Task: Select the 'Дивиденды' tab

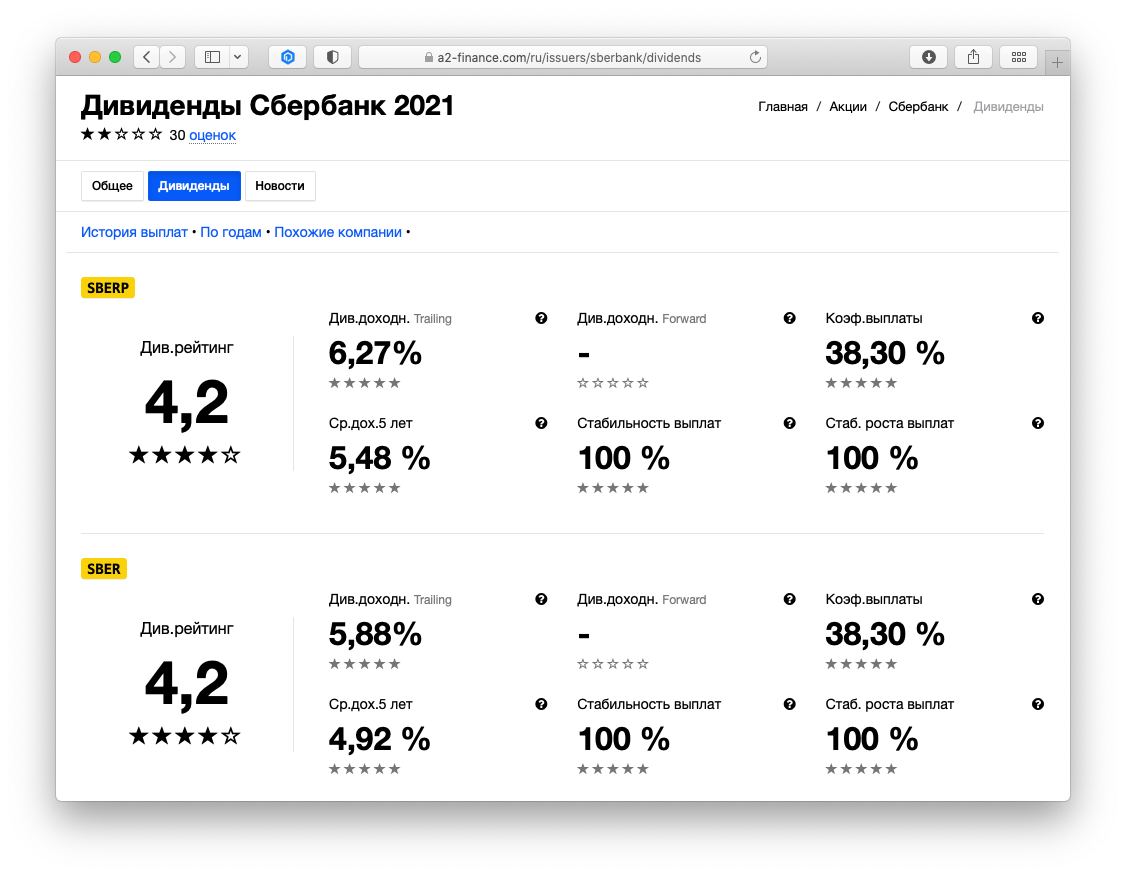Action: click(194, 185)
